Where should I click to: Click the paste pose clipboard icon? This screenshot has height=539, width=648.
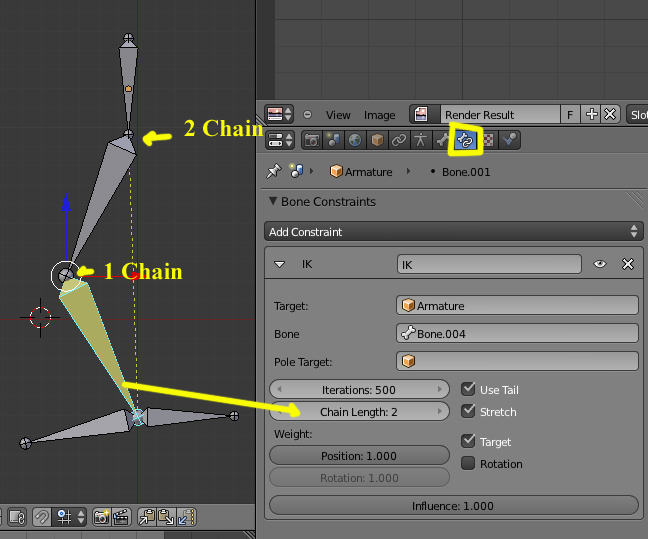click(x=166, y=517)
